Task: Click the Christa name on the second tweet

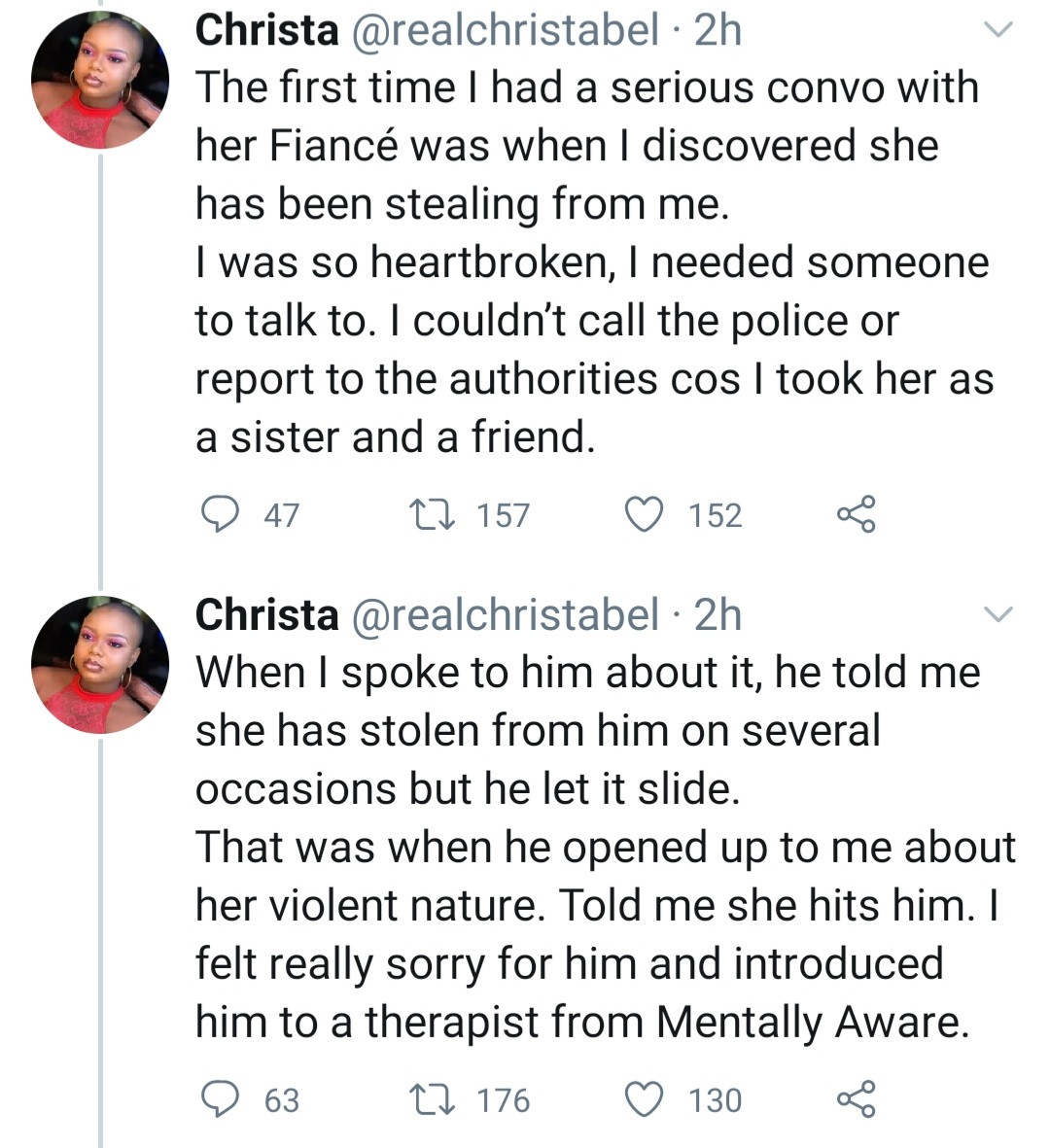Action: [266, 614]
